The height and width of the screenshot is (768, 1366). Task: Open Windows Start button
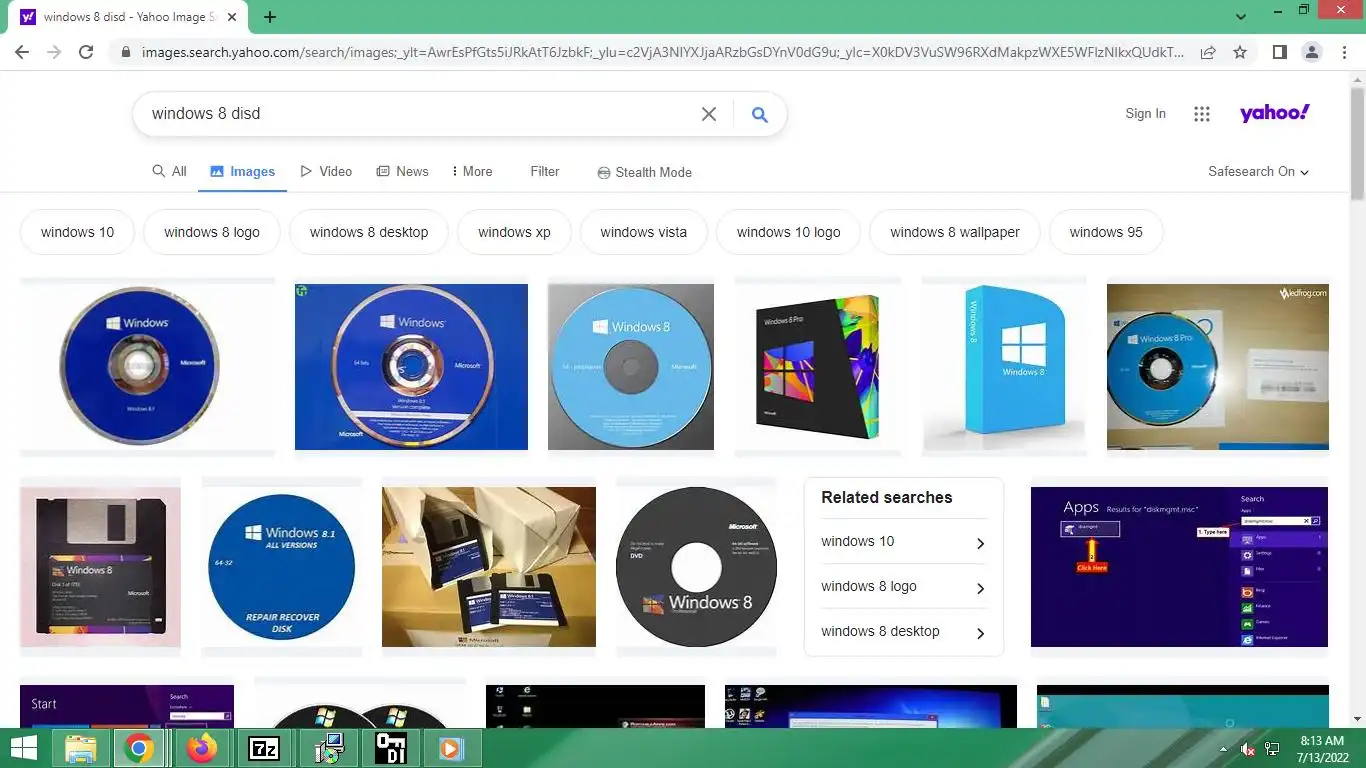(x=24, y=748)
